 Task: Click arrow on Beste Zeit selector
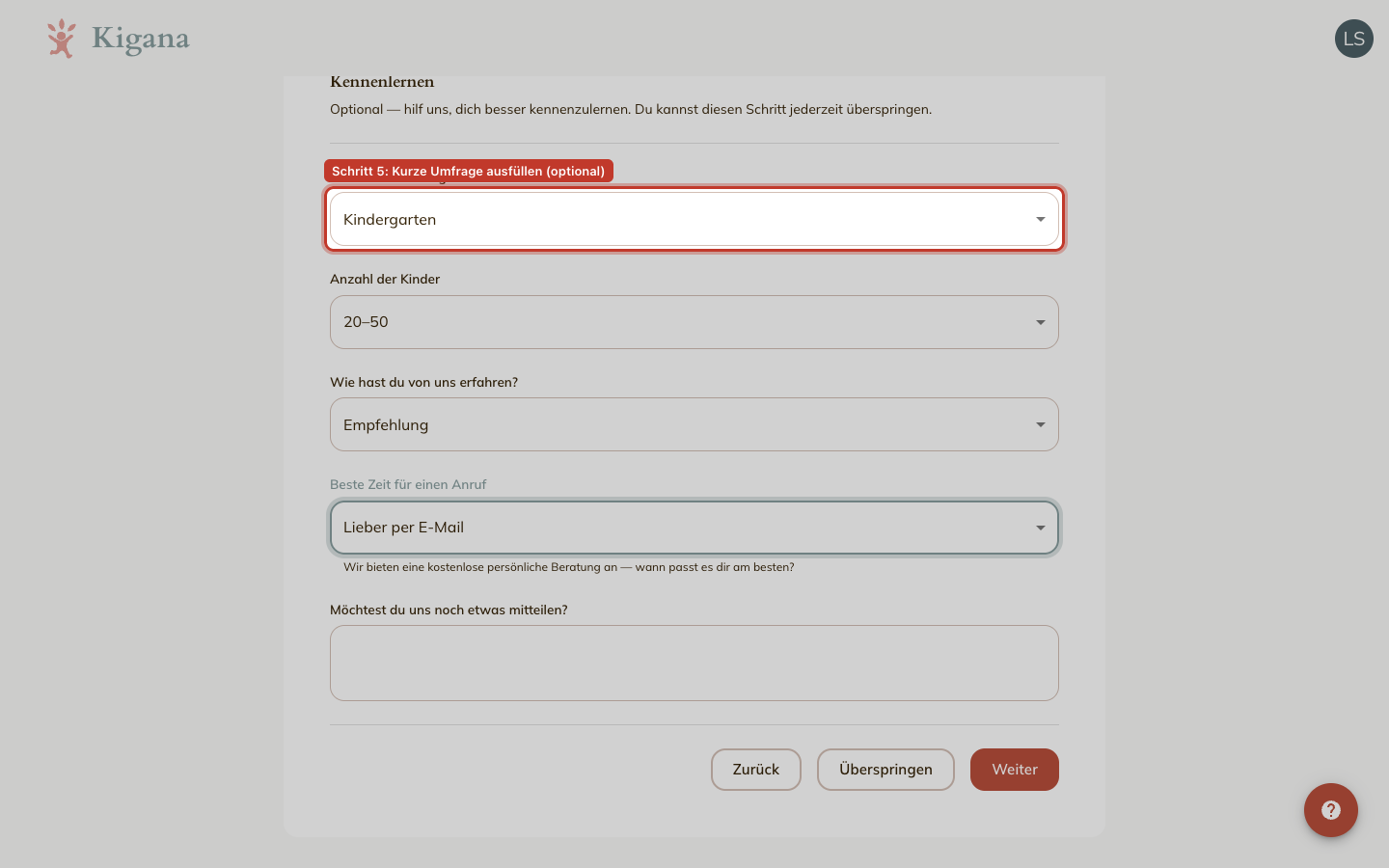[1041, 528]
